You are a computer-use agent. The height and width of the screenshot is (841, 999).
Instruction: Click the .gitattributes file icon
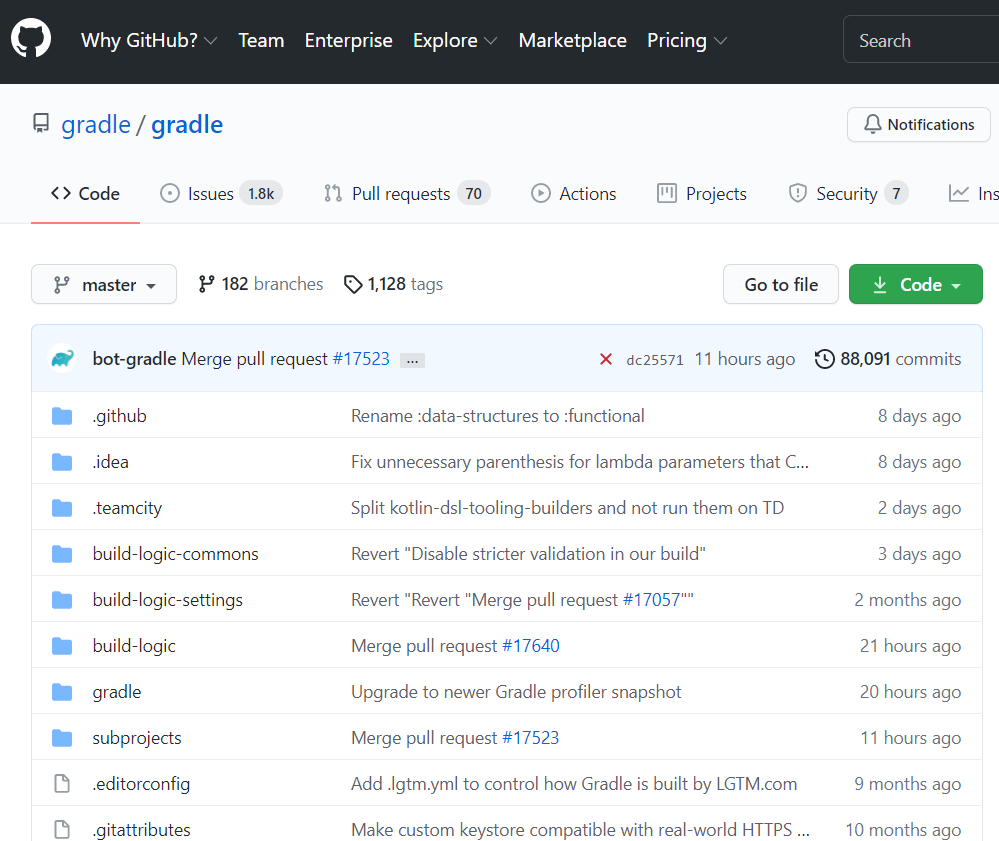pyautogui.click(x=62, y=830)
